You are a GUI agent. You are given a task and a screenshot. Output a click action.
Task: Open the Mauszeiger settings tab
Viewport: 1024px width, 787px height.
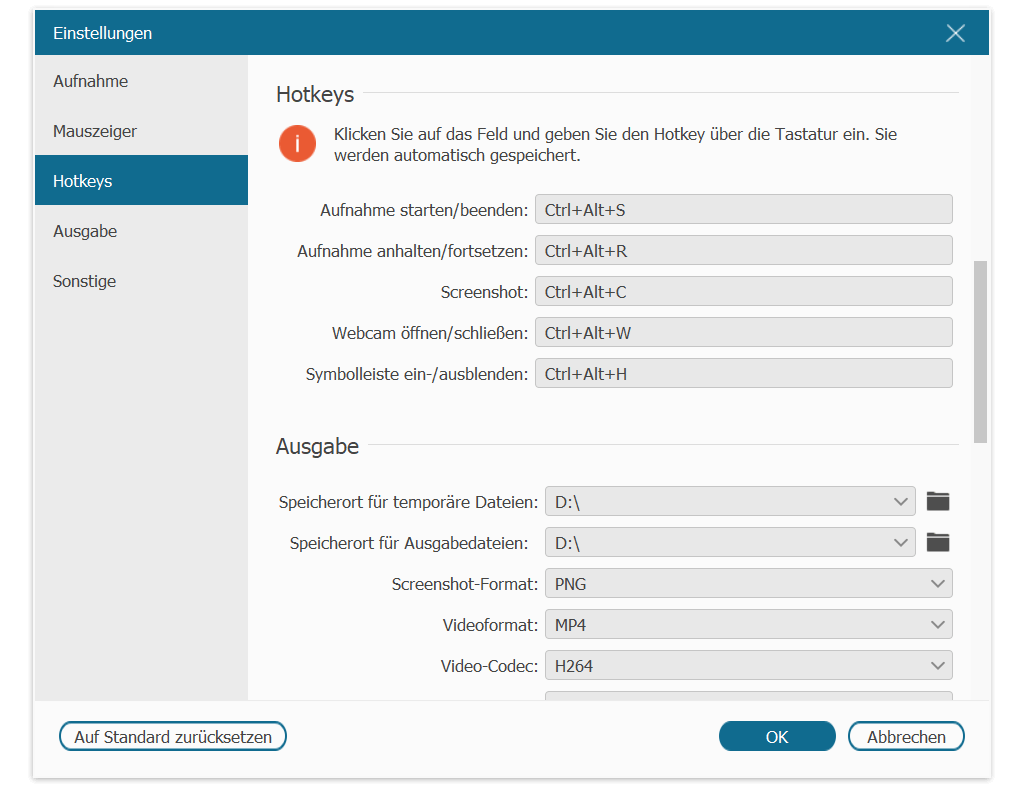[x=141, y=131]
